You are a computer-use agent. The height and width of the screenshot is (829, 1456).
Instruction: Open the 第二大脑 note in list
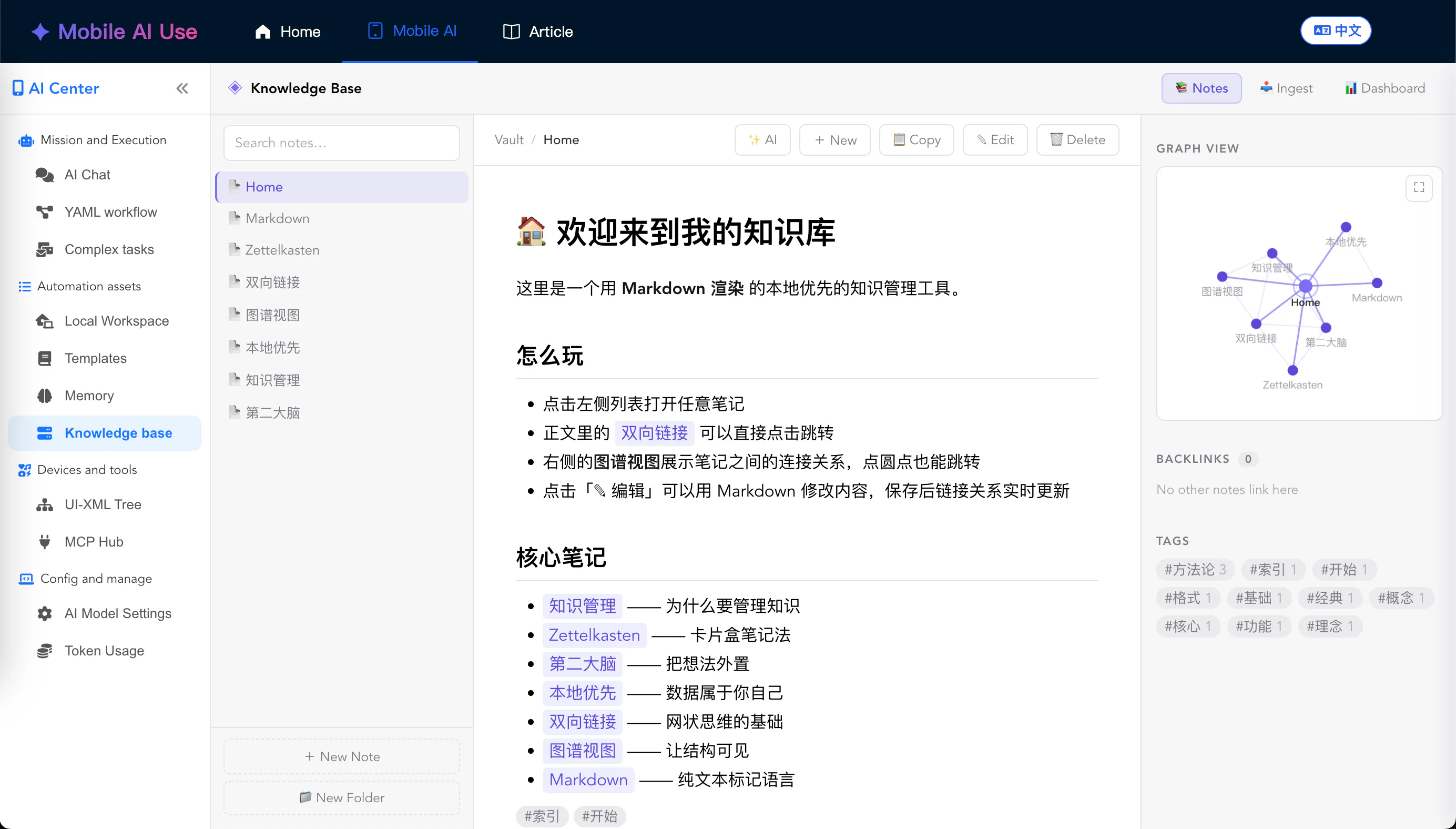[341, 413]
